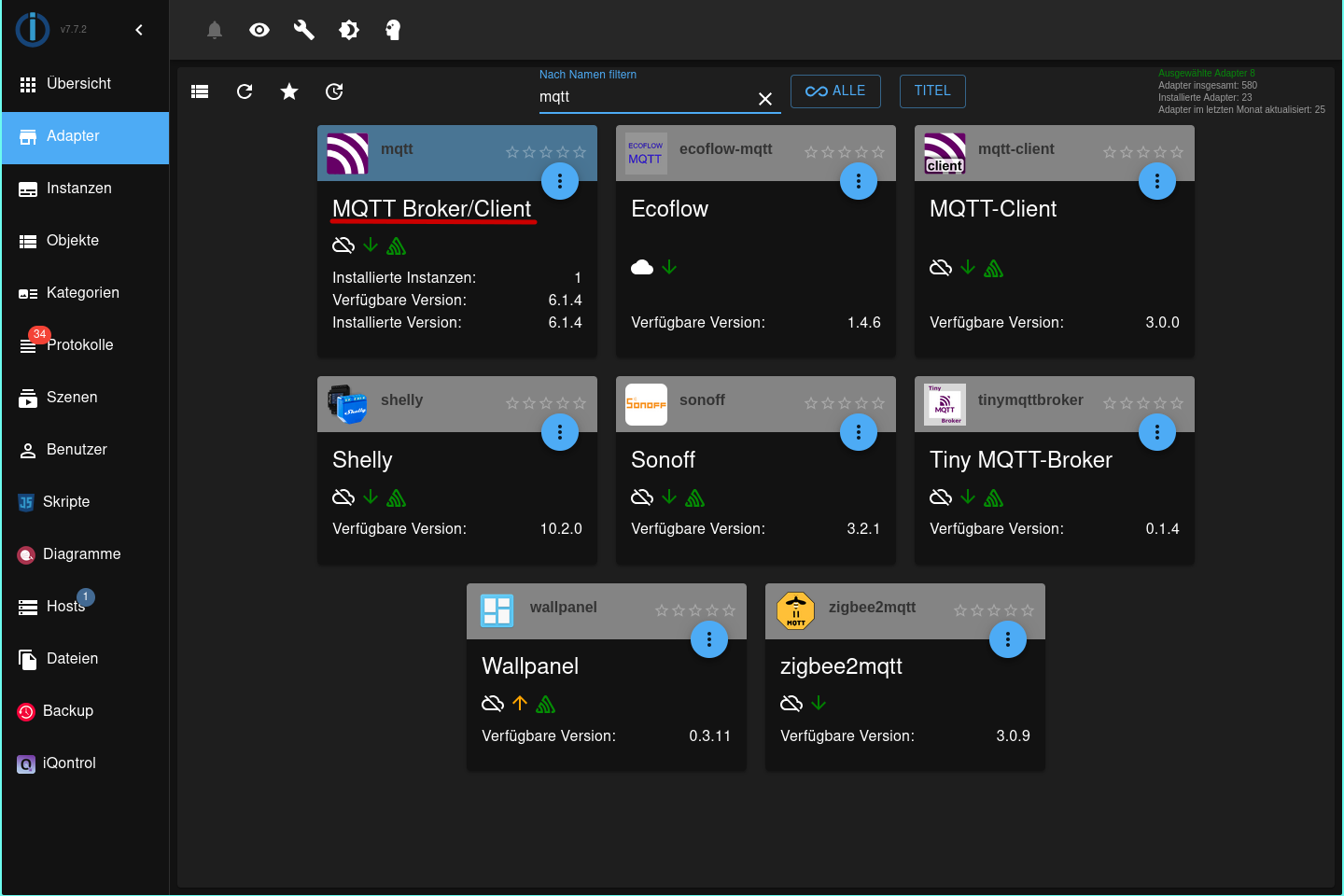Collapse the sidebar with the chevron

(139, 29)
